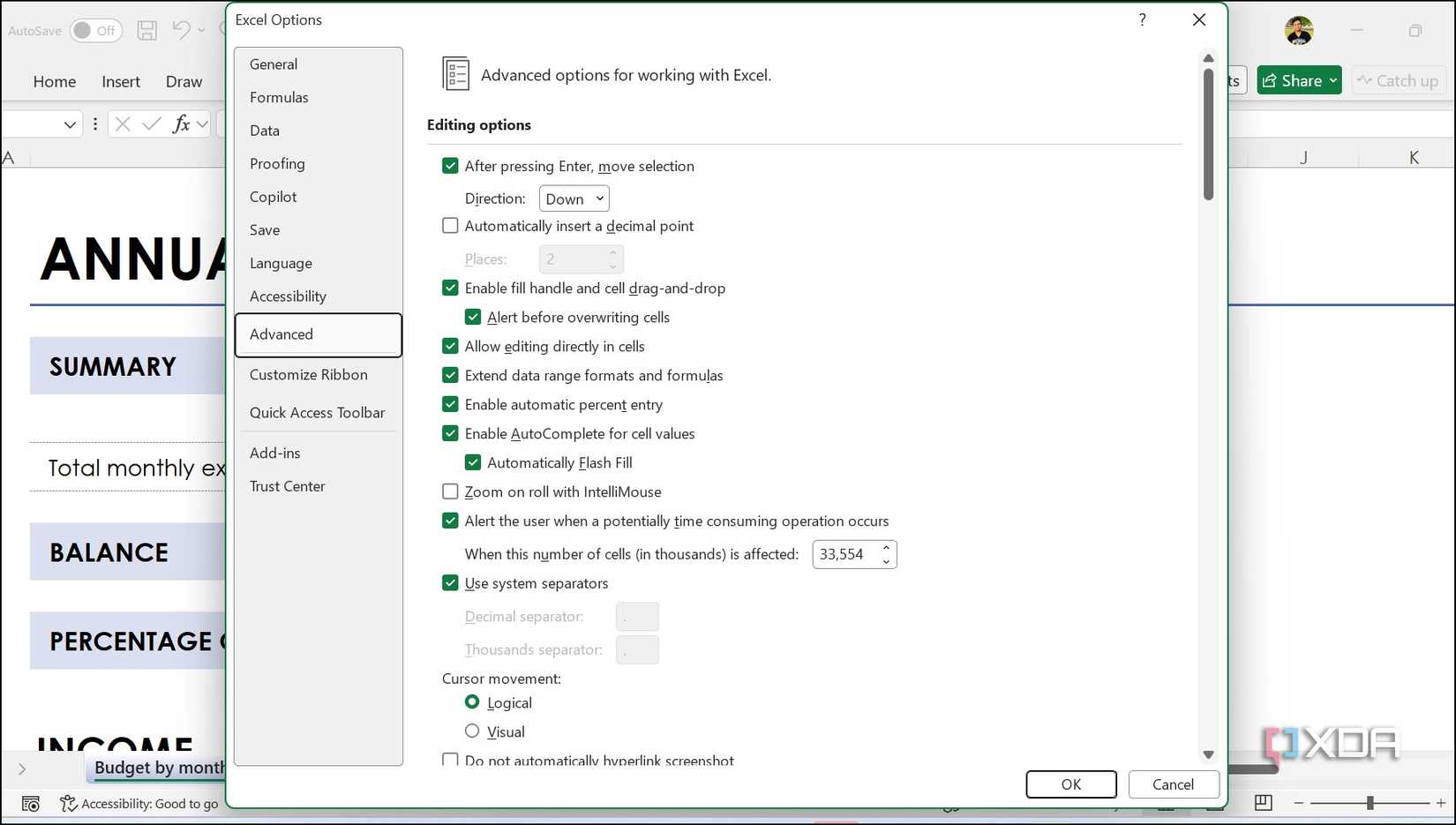Viewport: 1456px width, 825px height.
Task: Toggle Enable AutoComplete for cell values
Action: (450, 433)
